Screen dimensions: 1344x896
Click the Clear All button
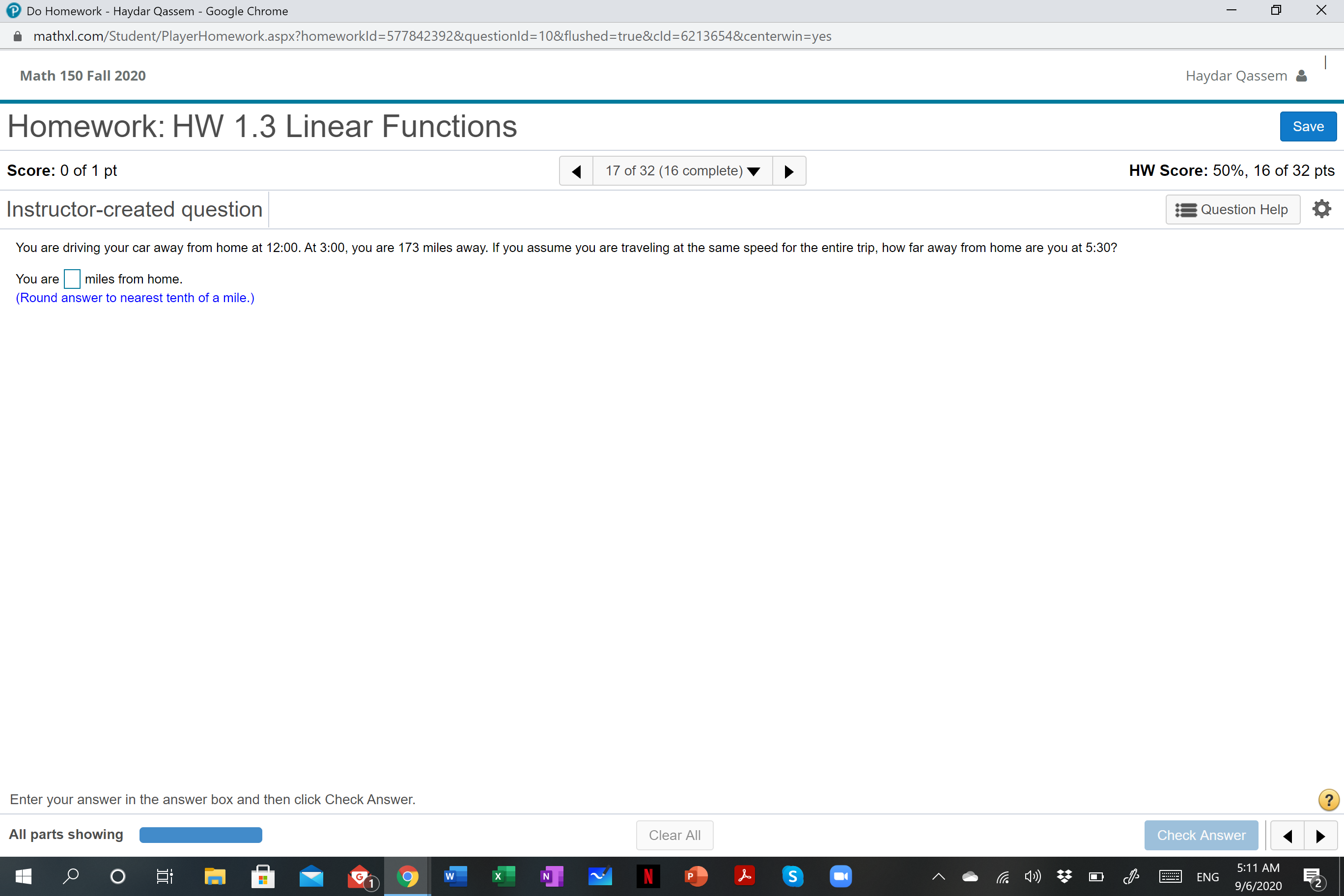coord(674,836)
